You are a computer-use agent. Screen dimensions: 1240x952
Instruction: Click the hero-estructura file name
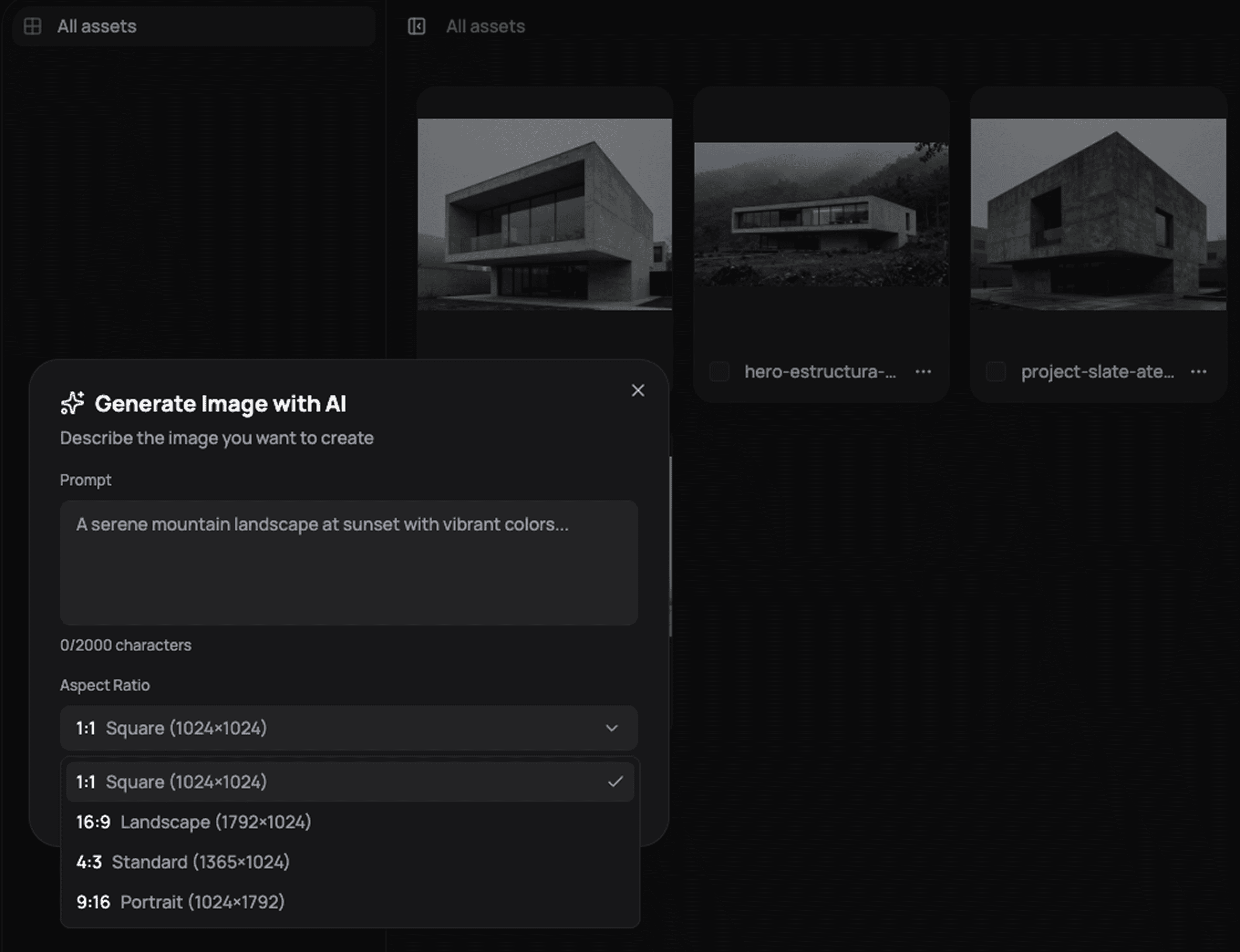[x=820, y=372]
